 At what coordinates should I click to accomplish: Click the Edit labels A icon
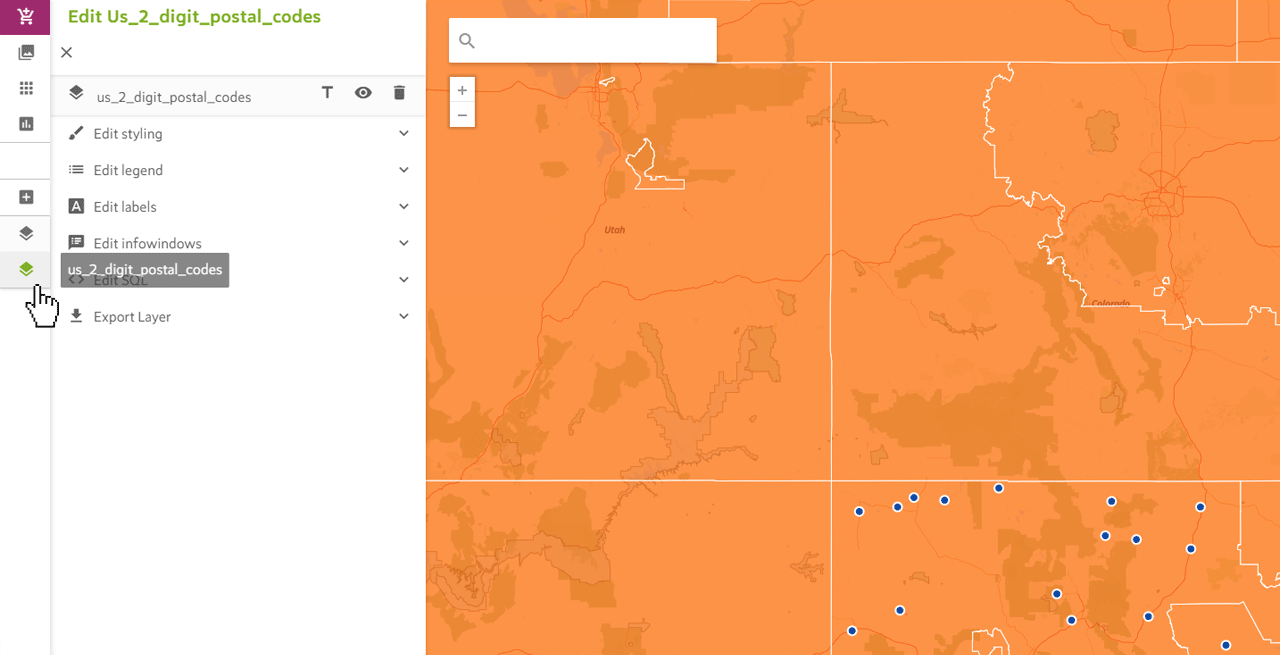pyautogui.click(x=76, y=206)
